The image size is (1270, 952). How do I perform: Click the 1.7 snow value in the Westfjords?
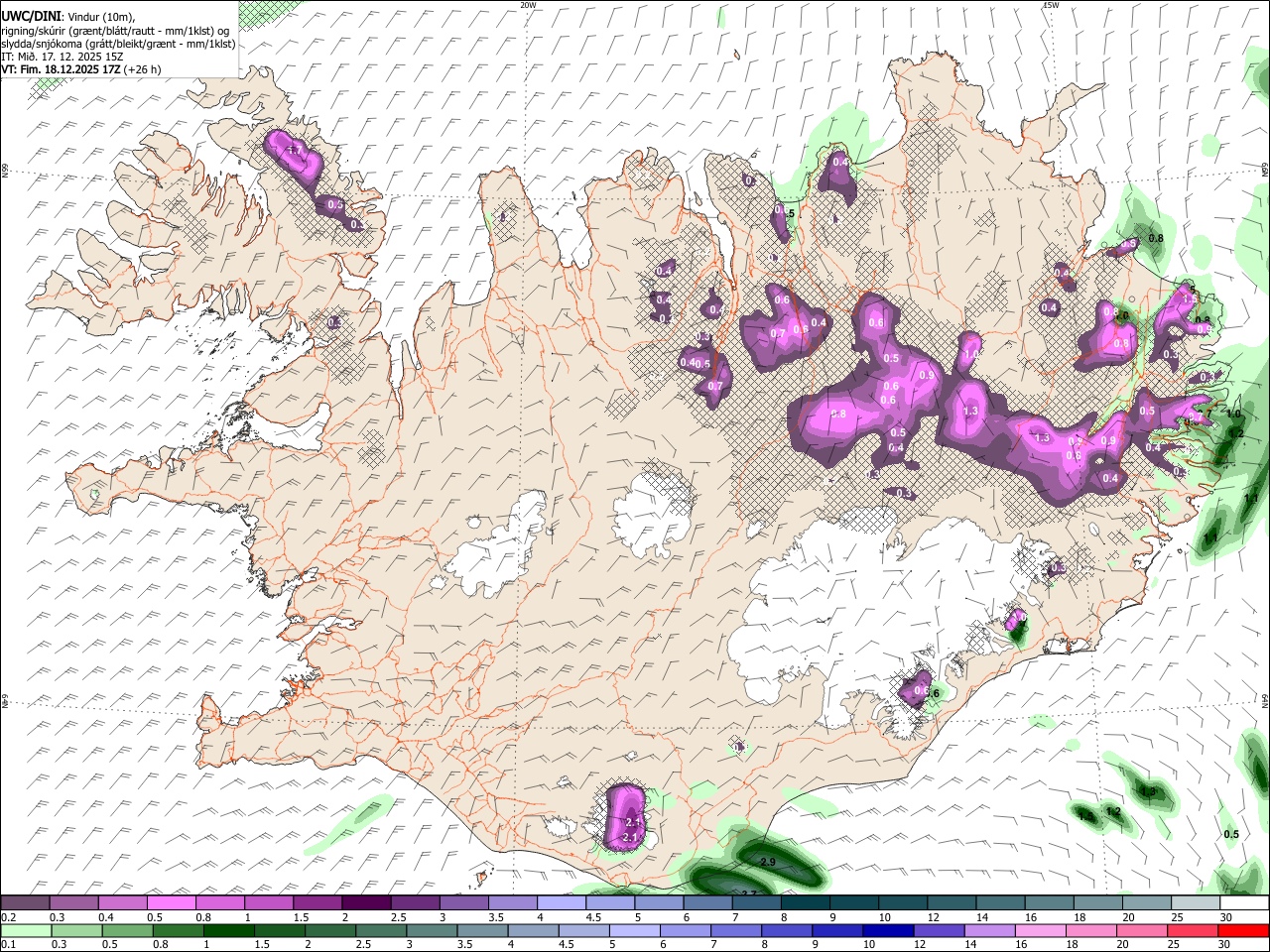point(294,151)
